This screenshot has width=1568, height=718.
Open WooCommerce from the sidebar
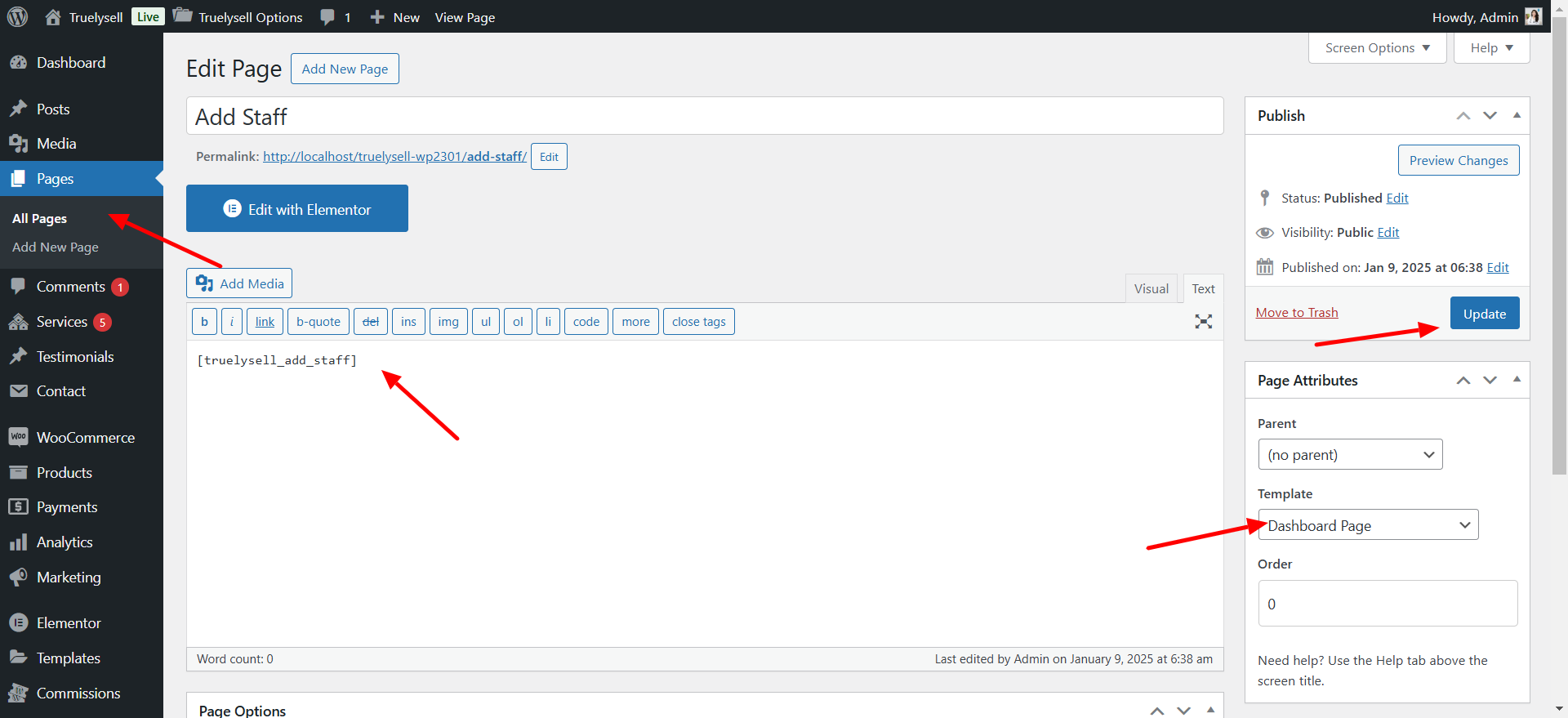(85, 438)
